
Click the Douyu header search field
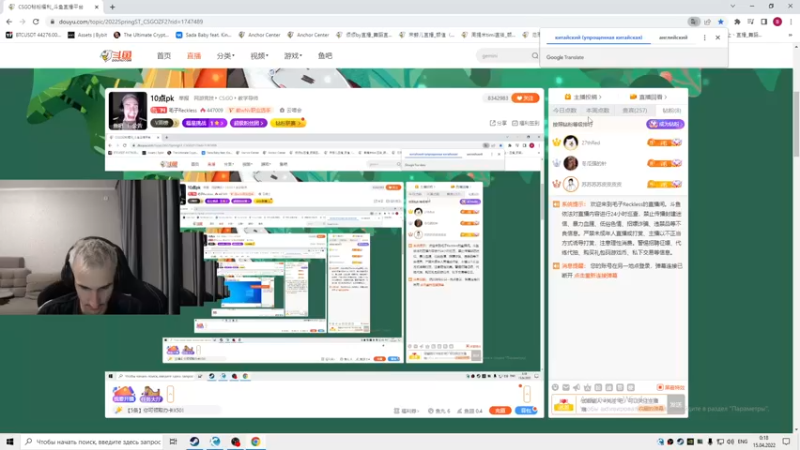(x=505, y=56)
